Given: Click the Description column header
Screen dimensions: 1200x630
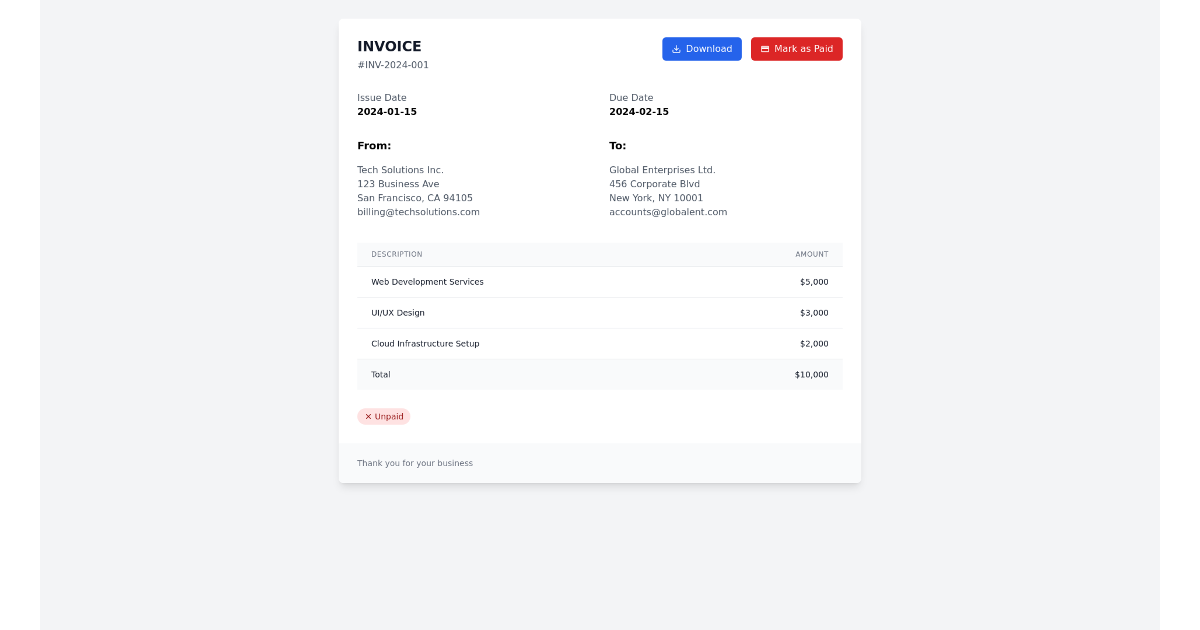Looking at the screenshot, I should click(397, 255).
